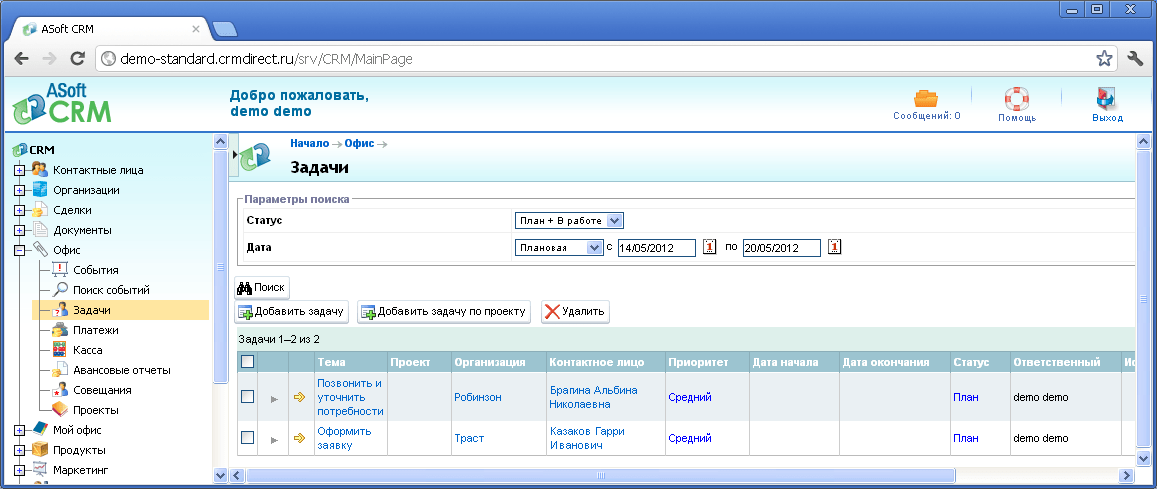Open a new browser tab
Viewport: 1157px width, 489px height.
(224, 30)
